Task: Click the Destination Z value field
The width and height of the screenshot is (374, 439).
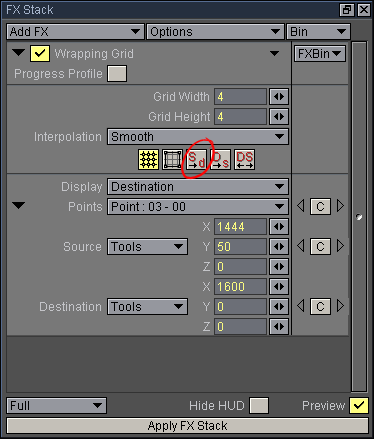Action: point(240,327)
